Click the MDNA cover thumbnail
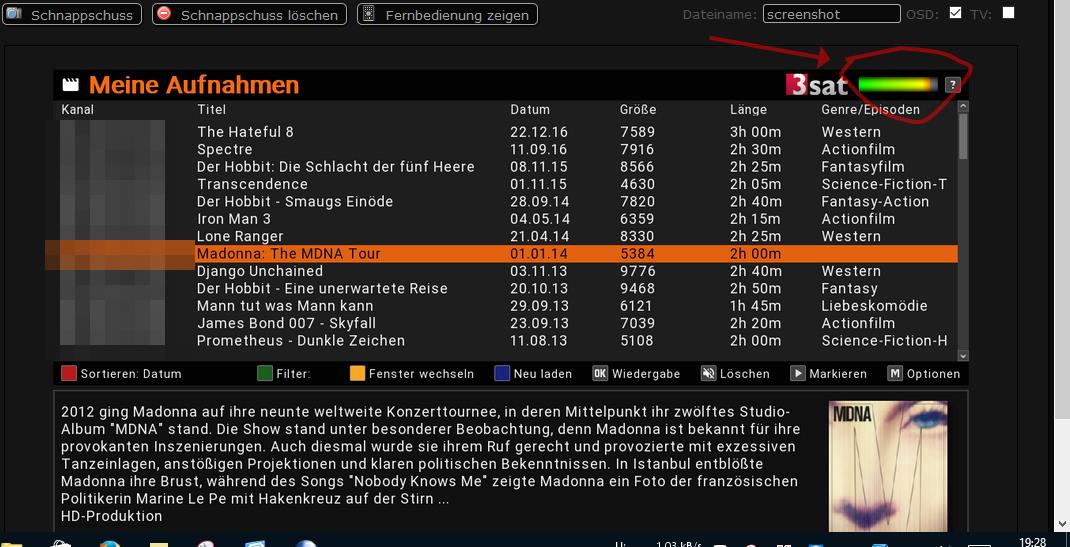This screenshot has height=547, width=1070. click(888, 465)
